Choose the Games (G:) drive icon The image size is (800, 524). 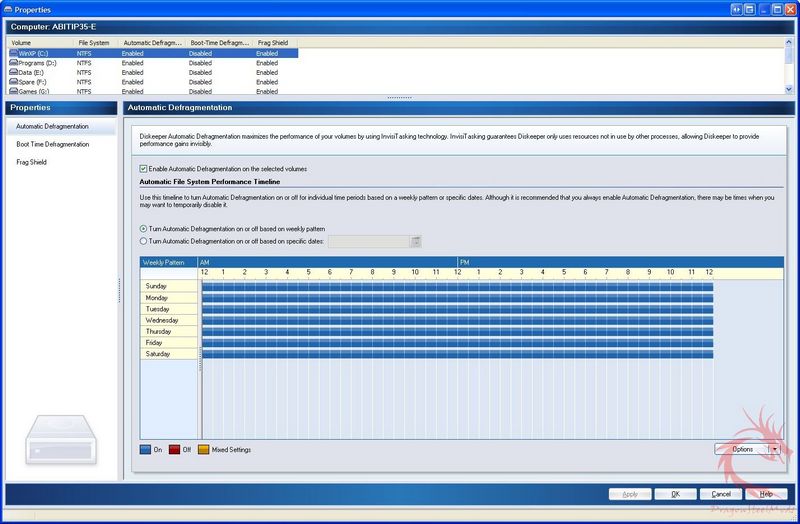coord(12,91)
